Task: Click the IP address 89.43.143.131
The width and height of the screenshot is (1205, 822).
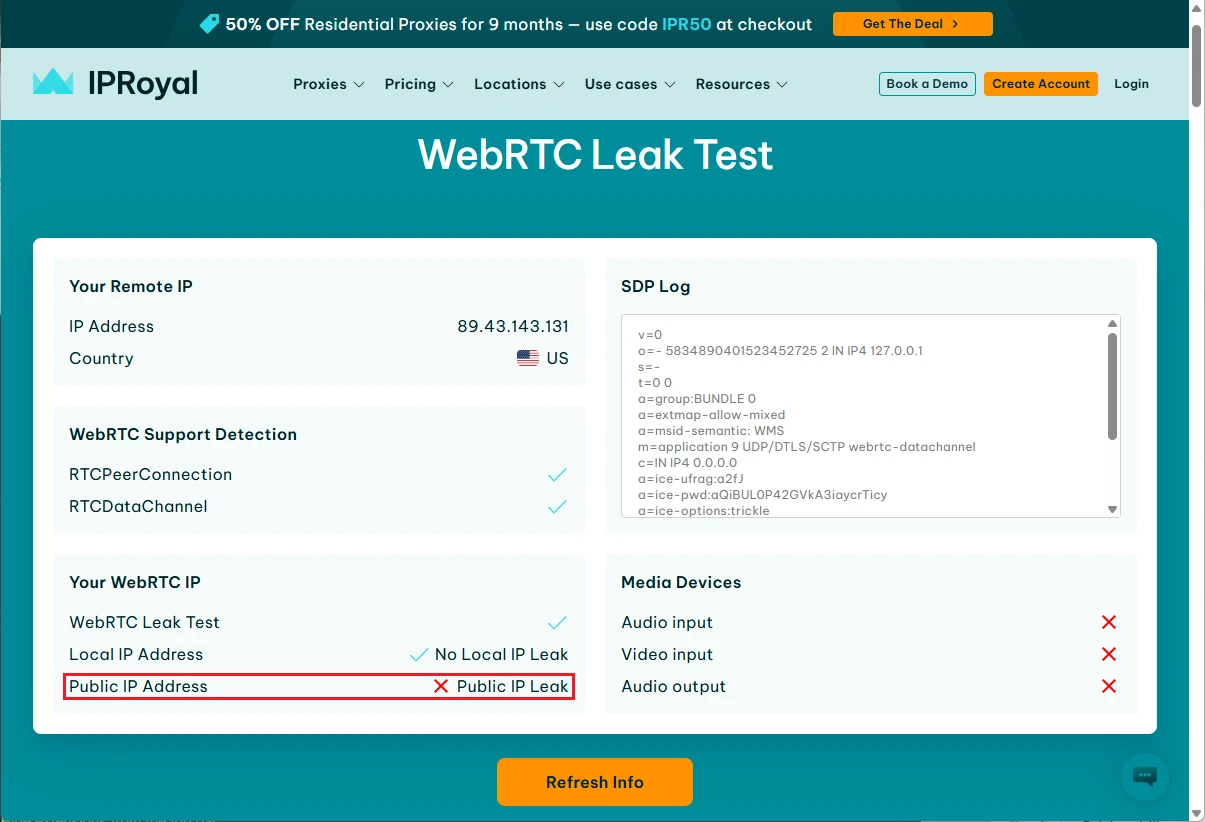Action: (x=513, y=326)
